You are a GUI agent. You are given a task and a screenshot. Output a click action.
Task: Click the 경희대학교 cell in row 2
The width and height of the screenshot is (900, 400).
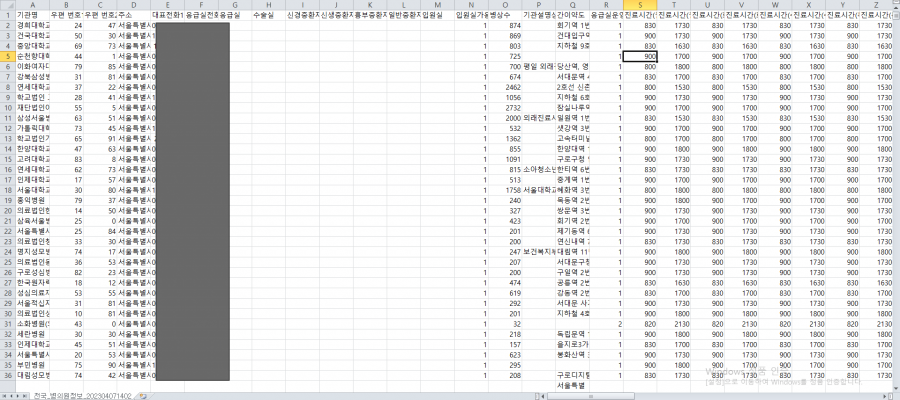click(x=33, y=25)
